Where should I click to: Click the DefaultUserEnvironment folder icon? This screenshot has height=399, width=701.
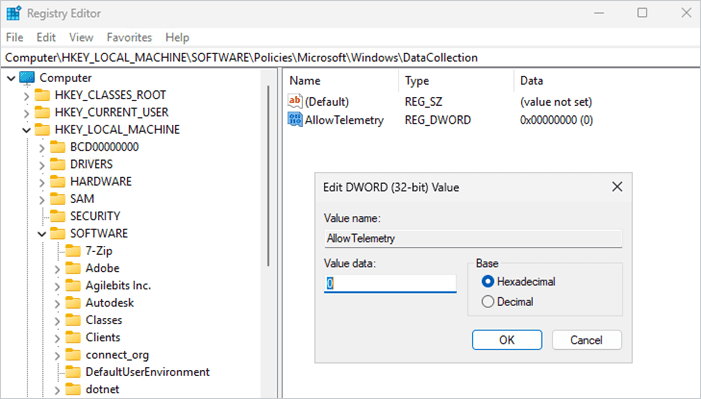(x=73, y=372)
